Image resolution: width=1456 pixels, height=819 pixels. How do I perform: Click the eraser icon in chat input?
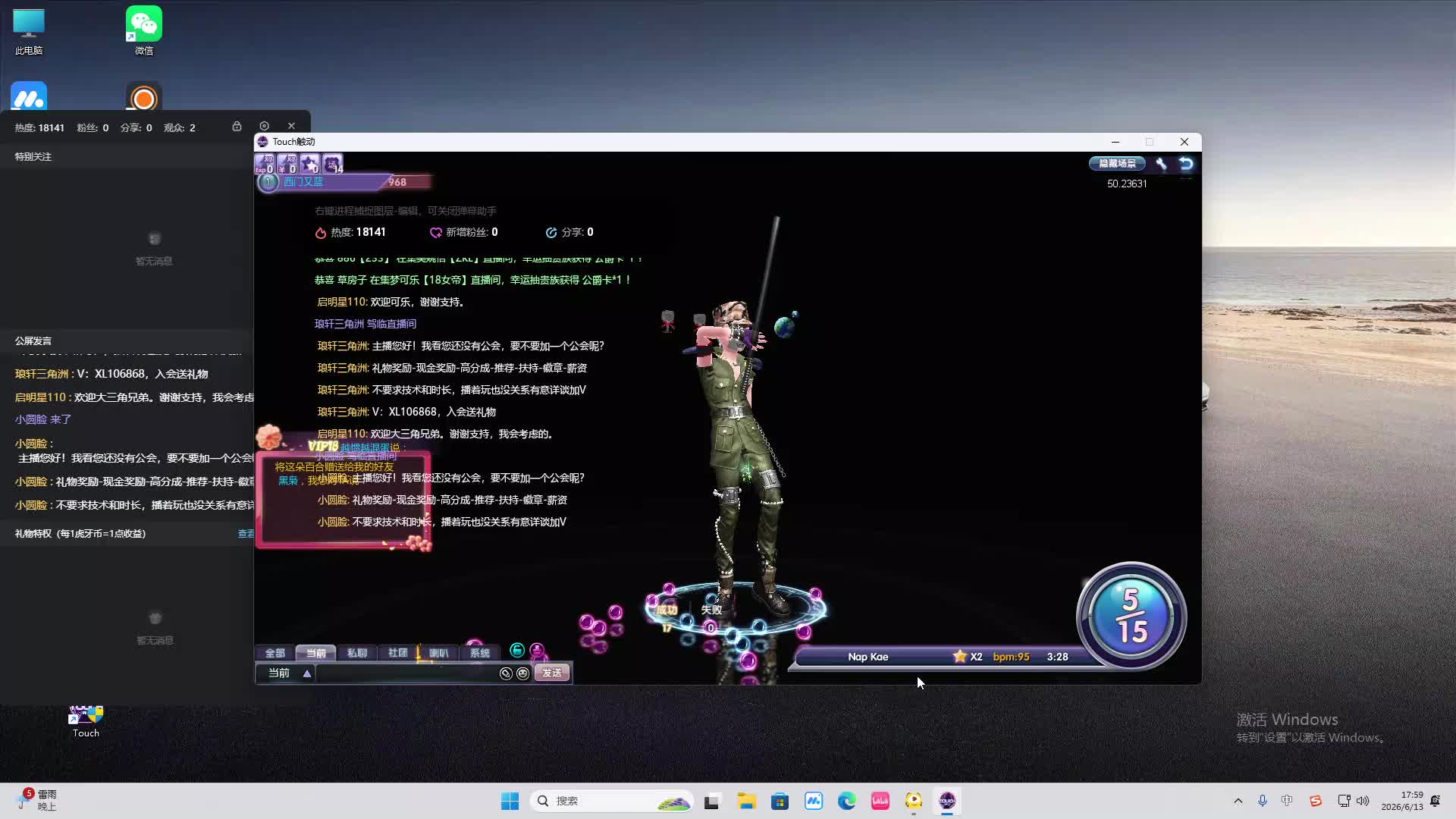point(506,673)
